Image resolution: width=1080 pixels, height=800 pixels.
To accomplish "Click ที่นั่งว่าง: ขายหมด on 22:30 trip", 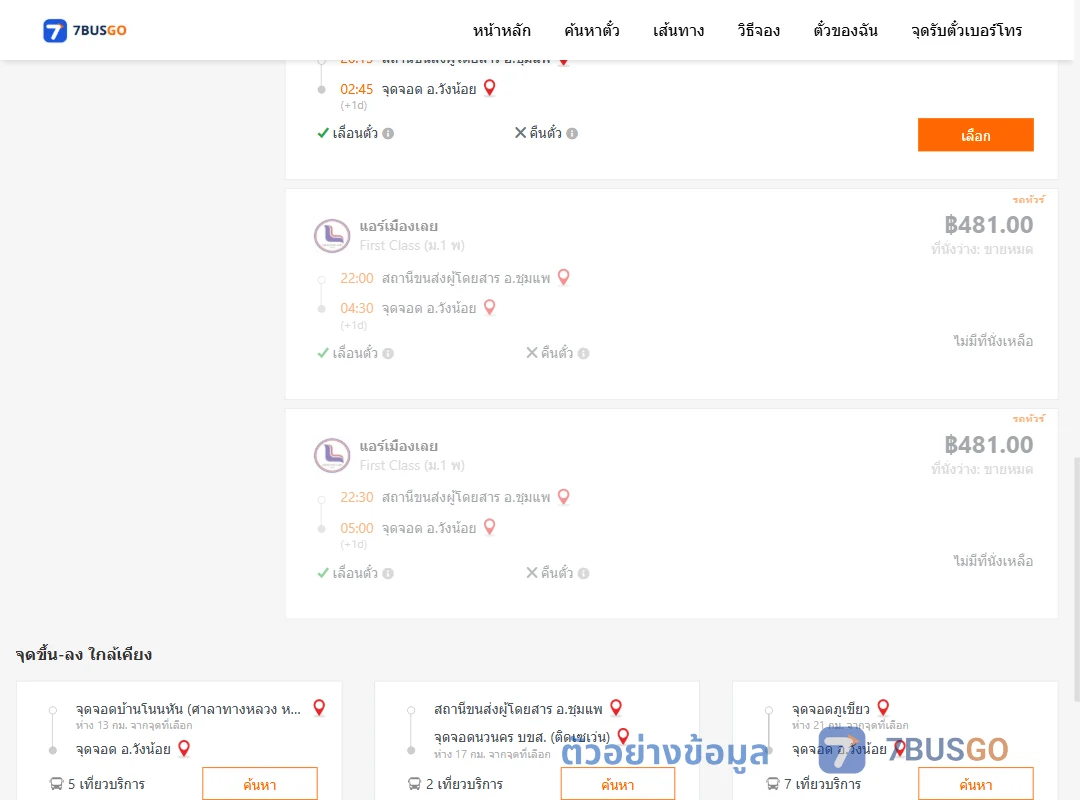I will (982, 469).
